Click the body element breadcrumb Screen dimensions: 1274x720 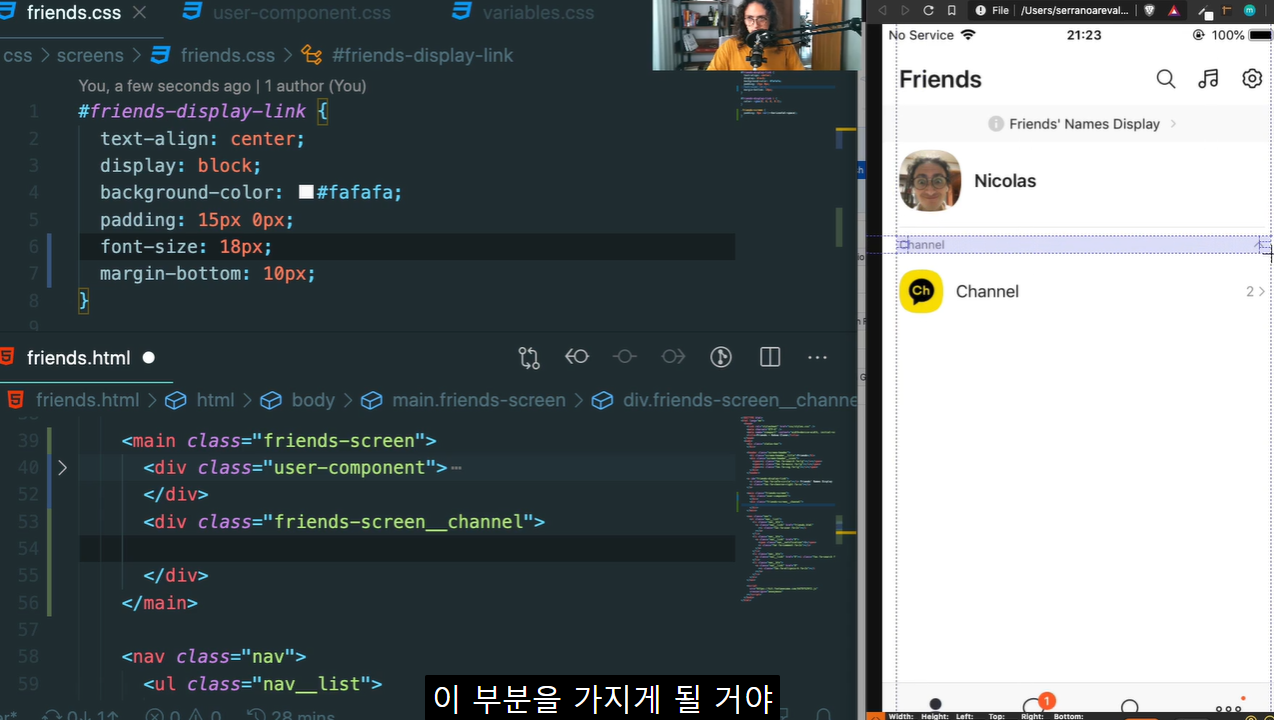coord(313,400)
